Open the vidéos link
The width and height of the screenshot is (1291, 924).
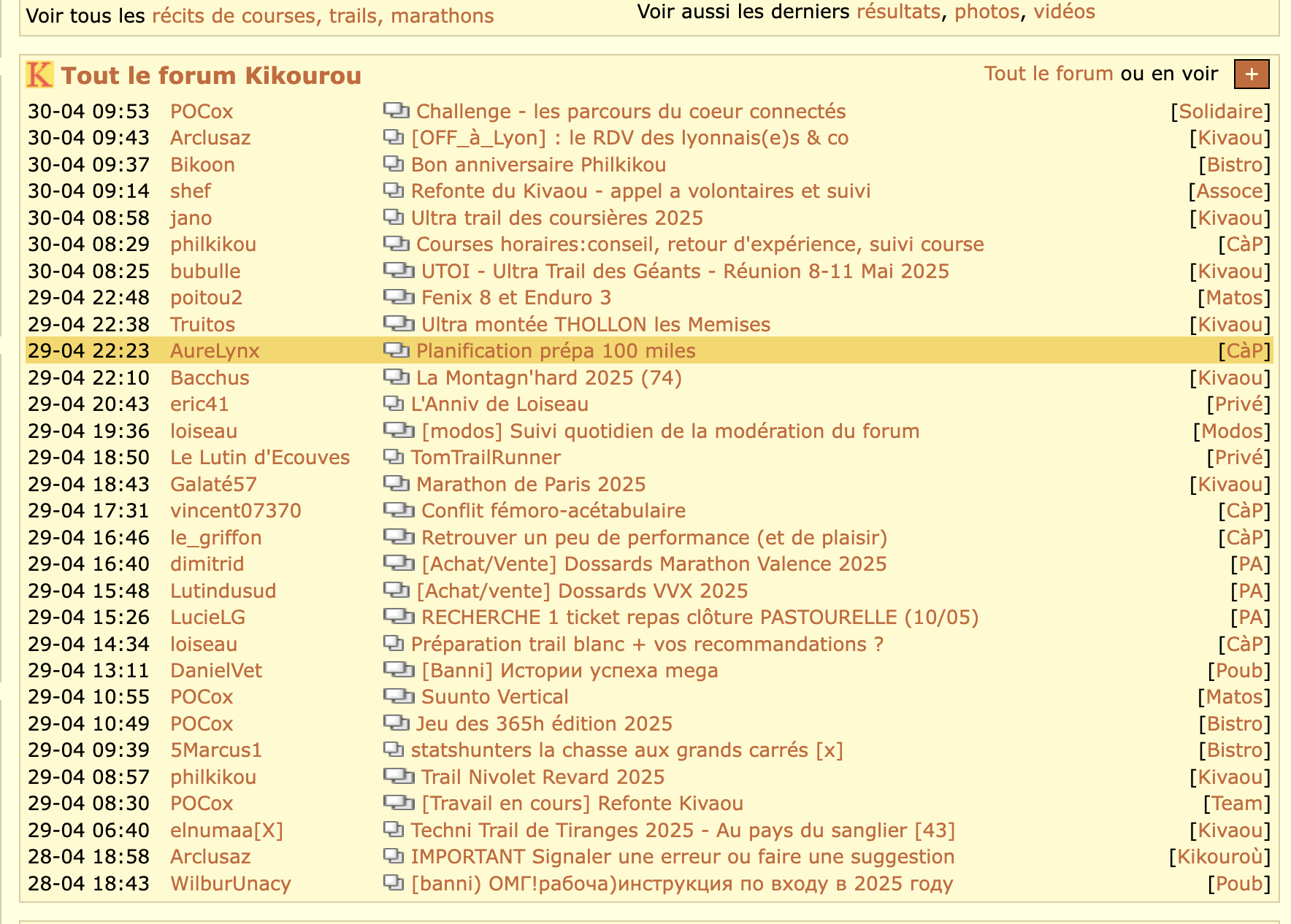tap(1064, 12)
